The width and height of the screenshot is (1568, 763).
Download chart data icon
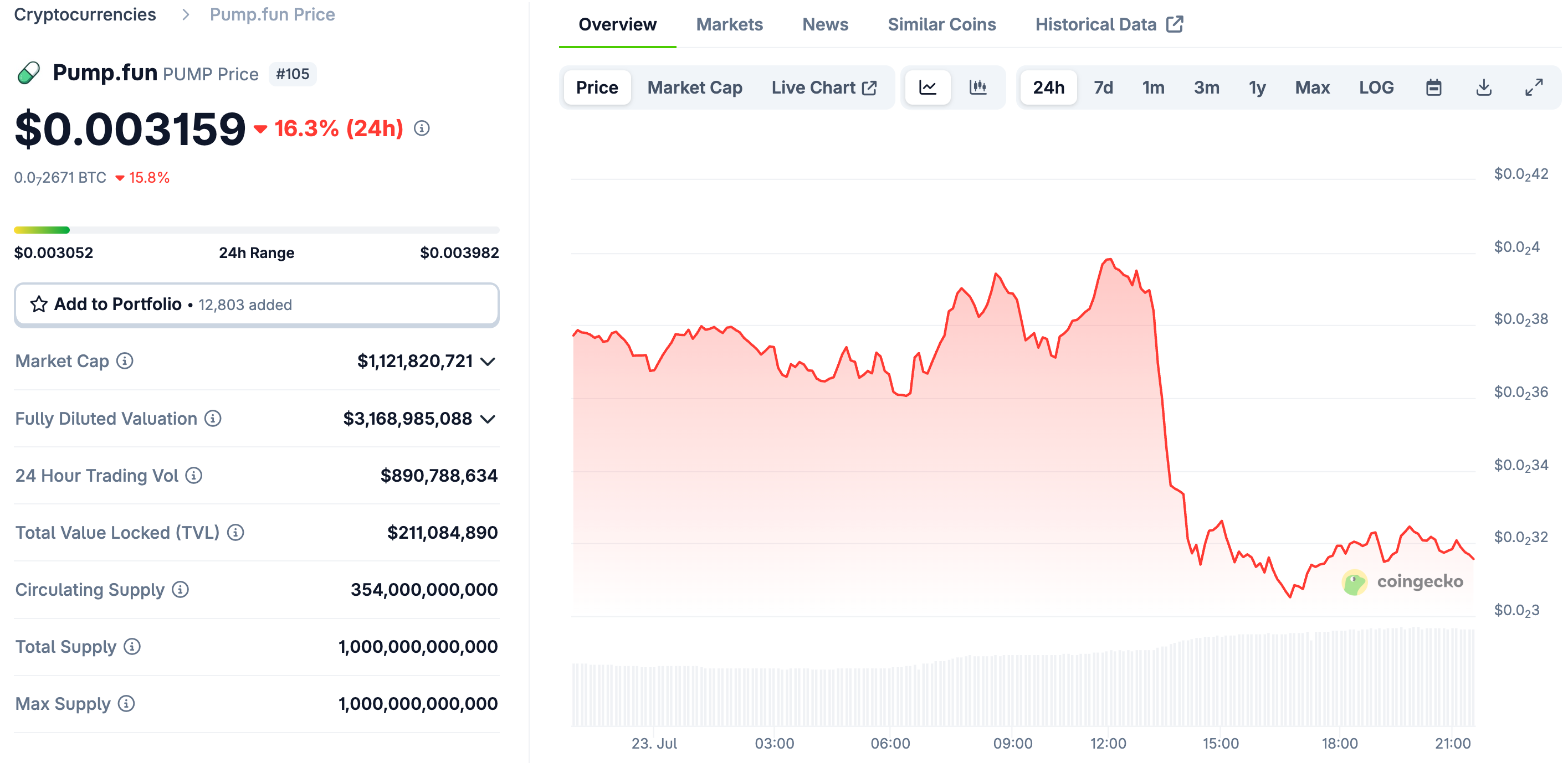[1483, 87]
